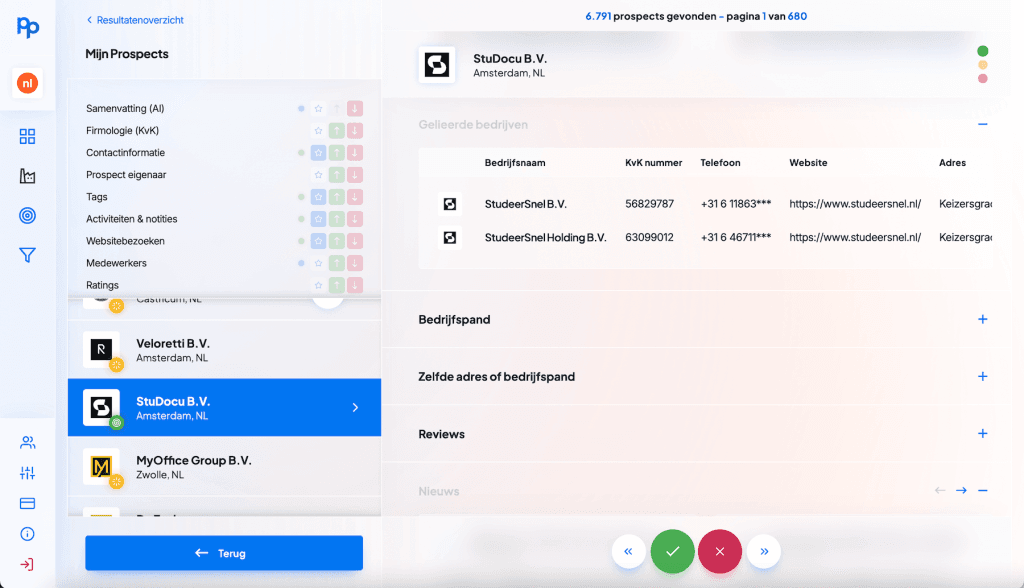Click the green status dot for StuDocu
This screenshot has height=588, width=1024.
coord(982,51)
